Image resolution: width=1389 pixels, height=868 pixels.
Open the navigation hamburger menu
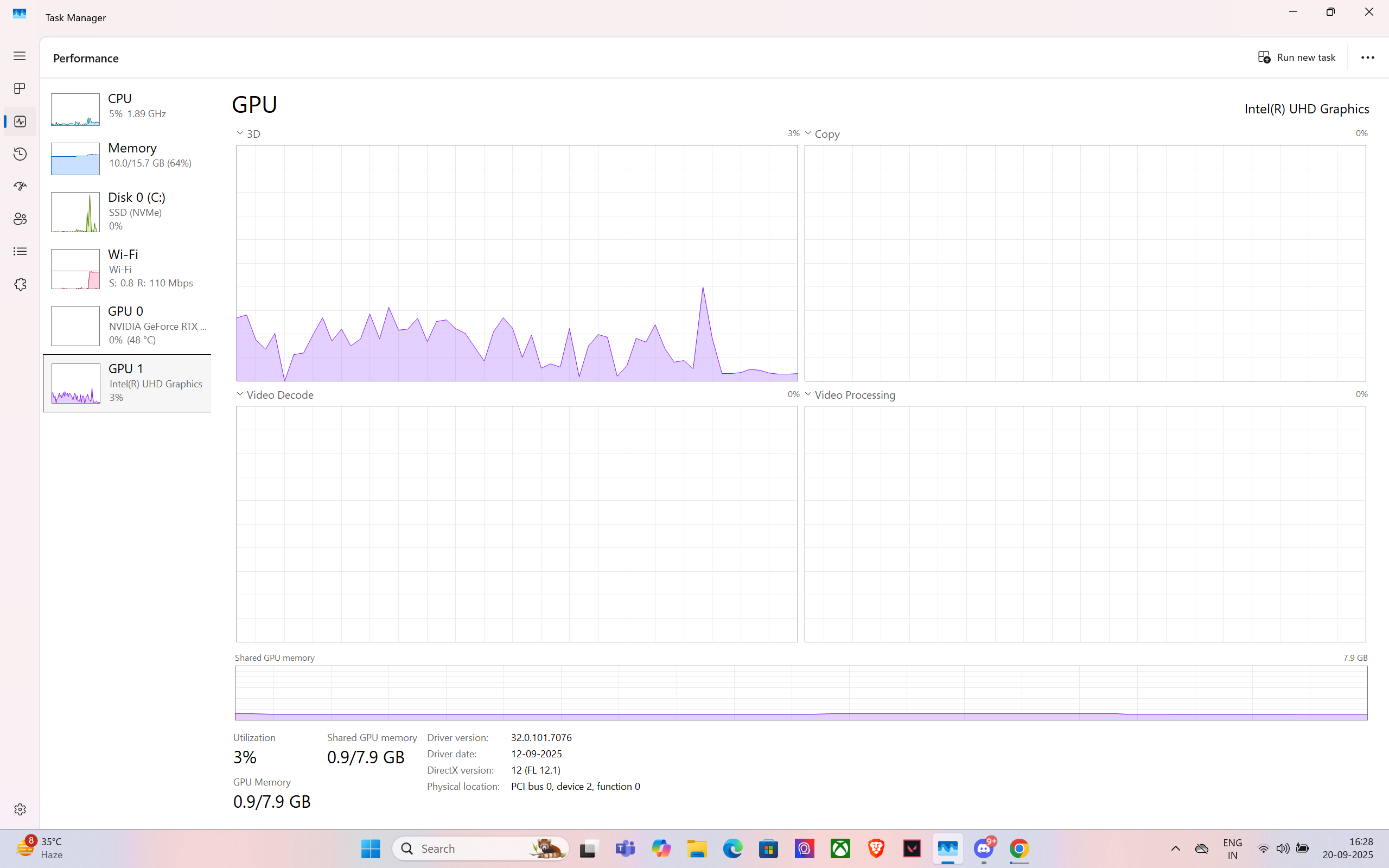(x=20, y=56)
